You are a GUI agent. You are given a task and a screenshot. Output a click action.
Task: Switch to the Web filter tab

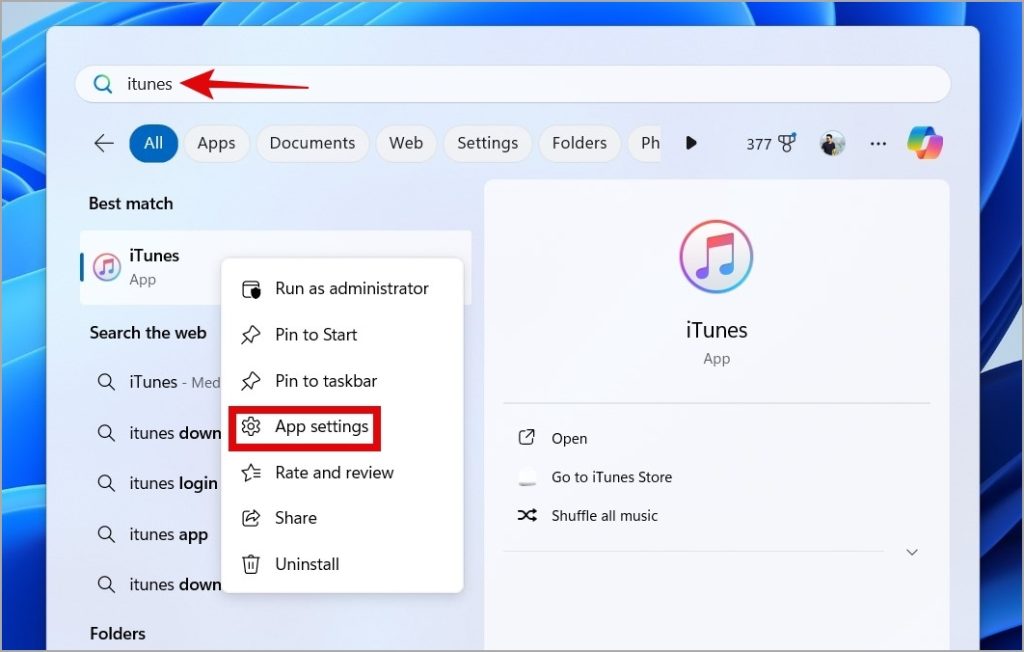tap(406, 143)
